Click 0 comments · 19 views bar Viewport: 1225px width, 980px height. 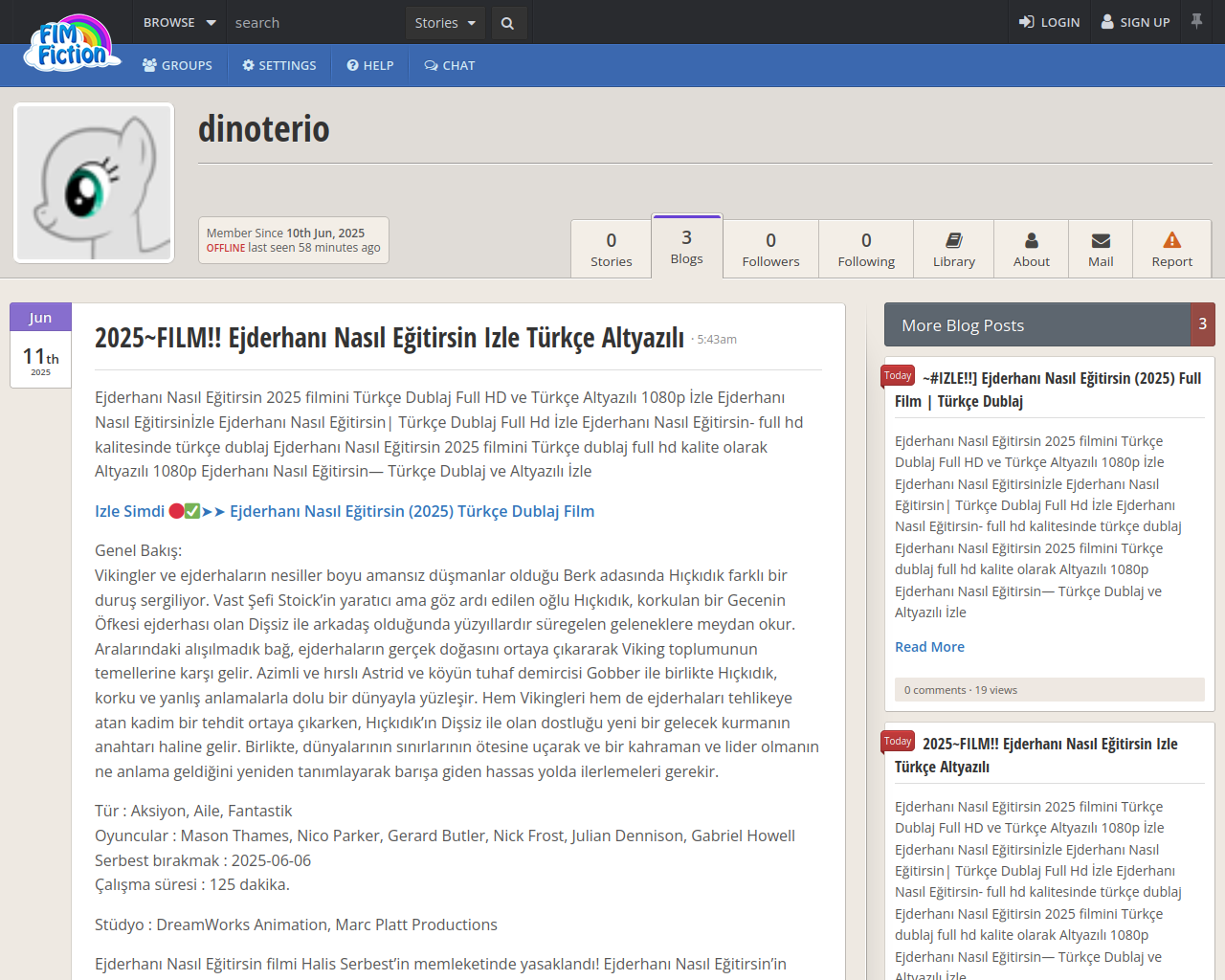coord(1050,690)
